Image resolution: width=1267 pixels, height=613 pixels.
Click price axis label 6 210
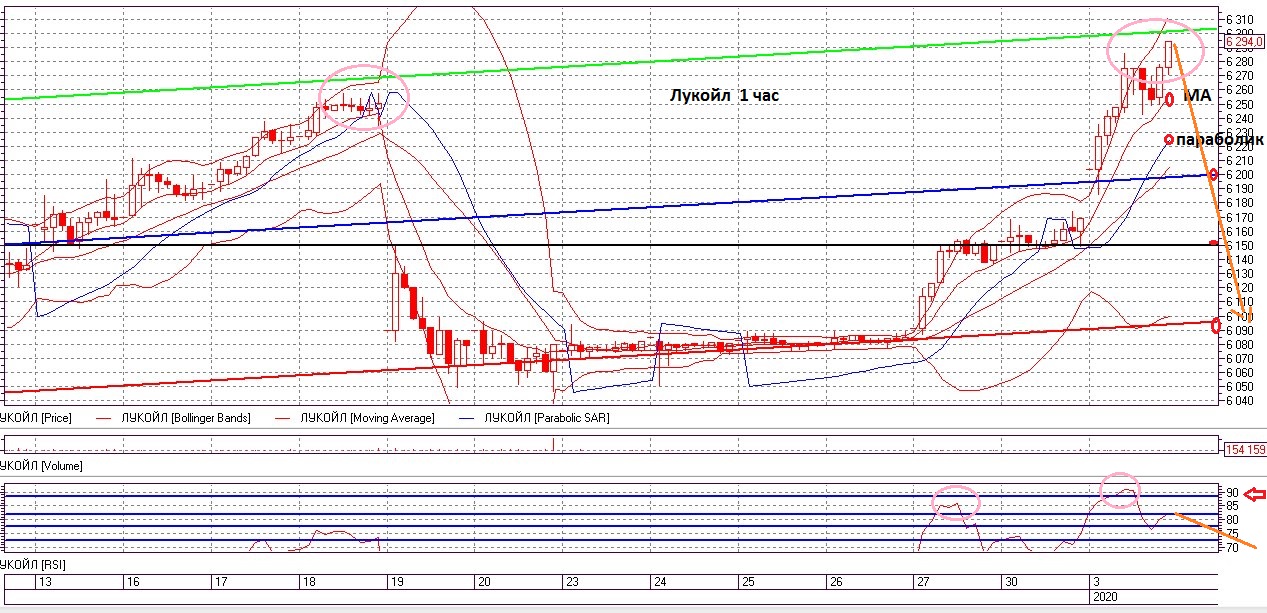[1240, 161]
